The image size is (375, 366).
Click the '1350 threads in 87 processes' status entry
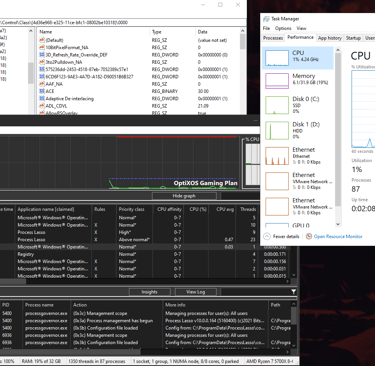[97, 361]
